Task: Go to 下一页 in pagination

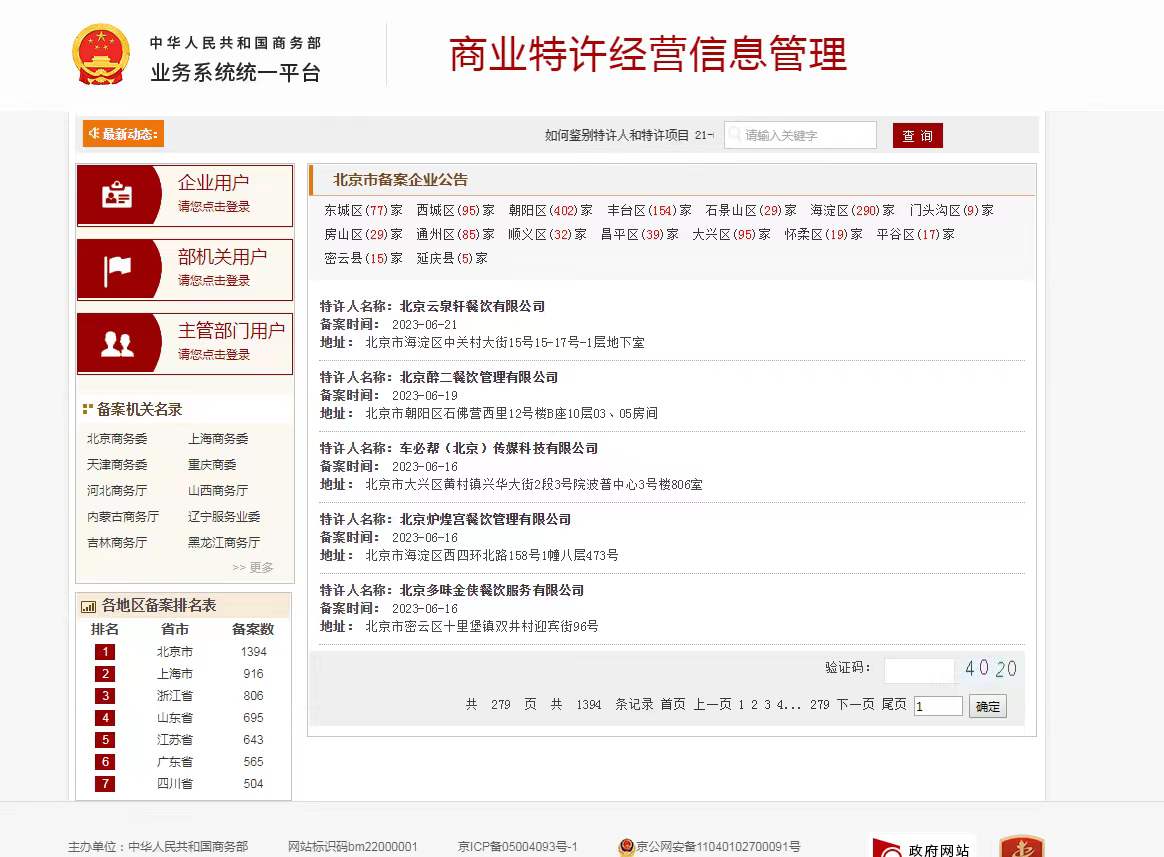Action: 855,705
